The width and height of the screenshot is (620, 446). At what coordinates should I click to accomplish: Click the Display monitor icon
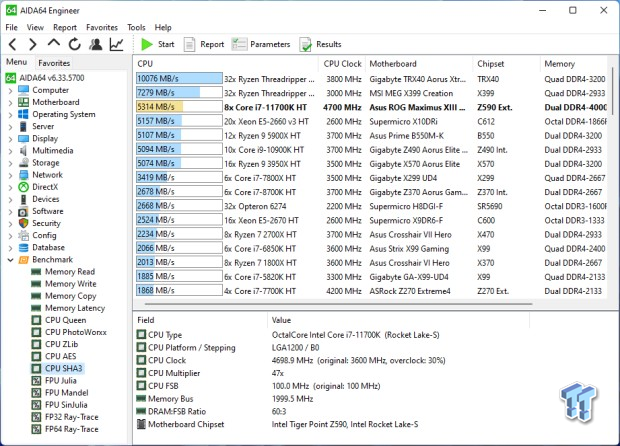pyautogui.click(x=24, y=139)
